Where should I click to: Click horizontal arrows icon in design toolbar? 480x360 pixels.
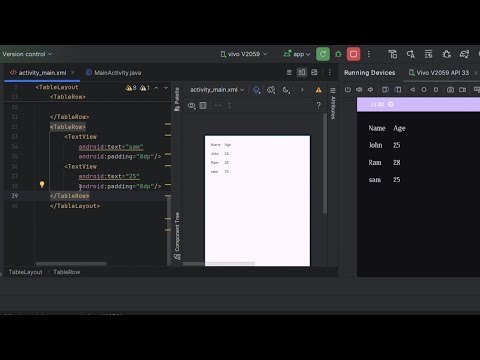point(218,105)
